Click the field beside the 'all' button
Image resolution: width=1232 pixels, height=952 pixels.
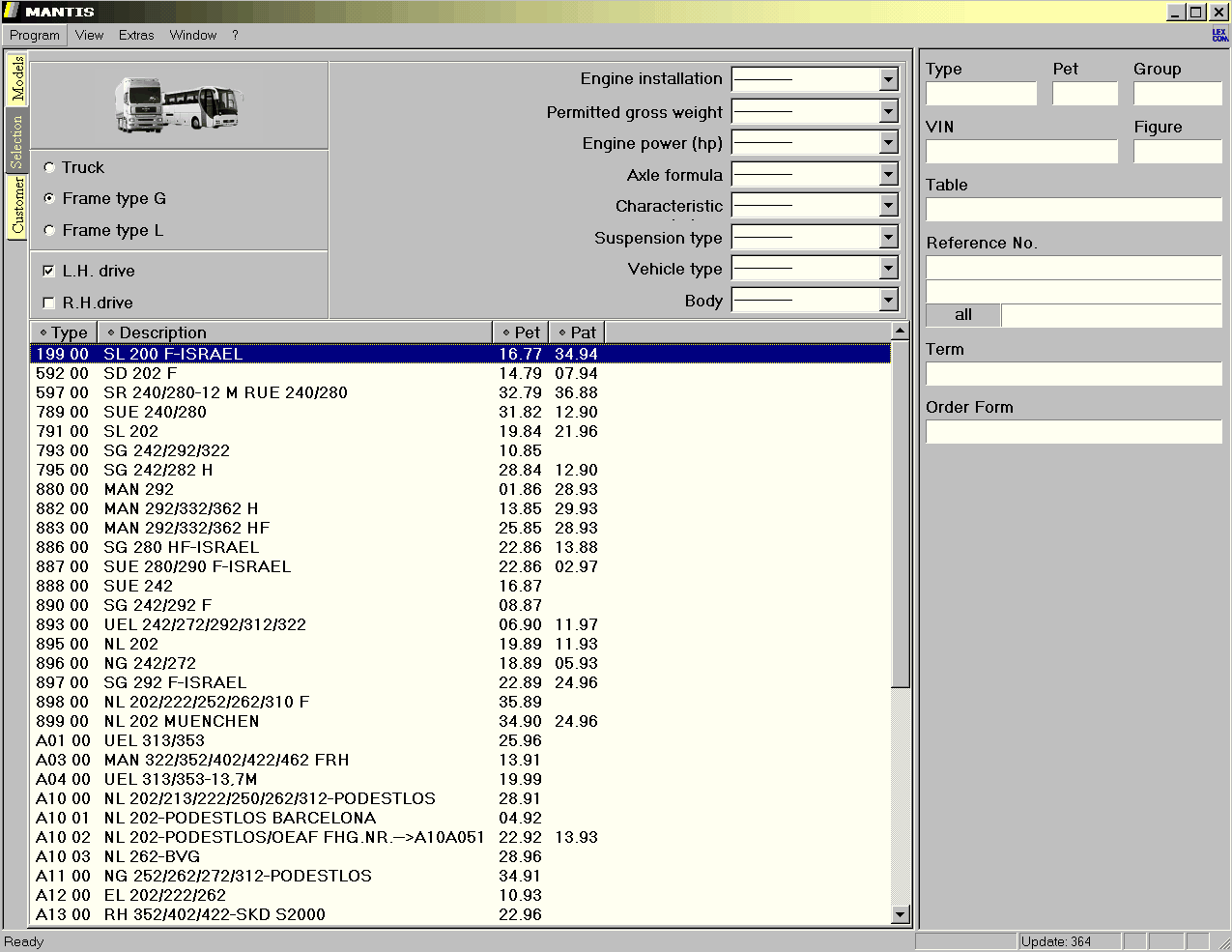[x=1112, y=315]
